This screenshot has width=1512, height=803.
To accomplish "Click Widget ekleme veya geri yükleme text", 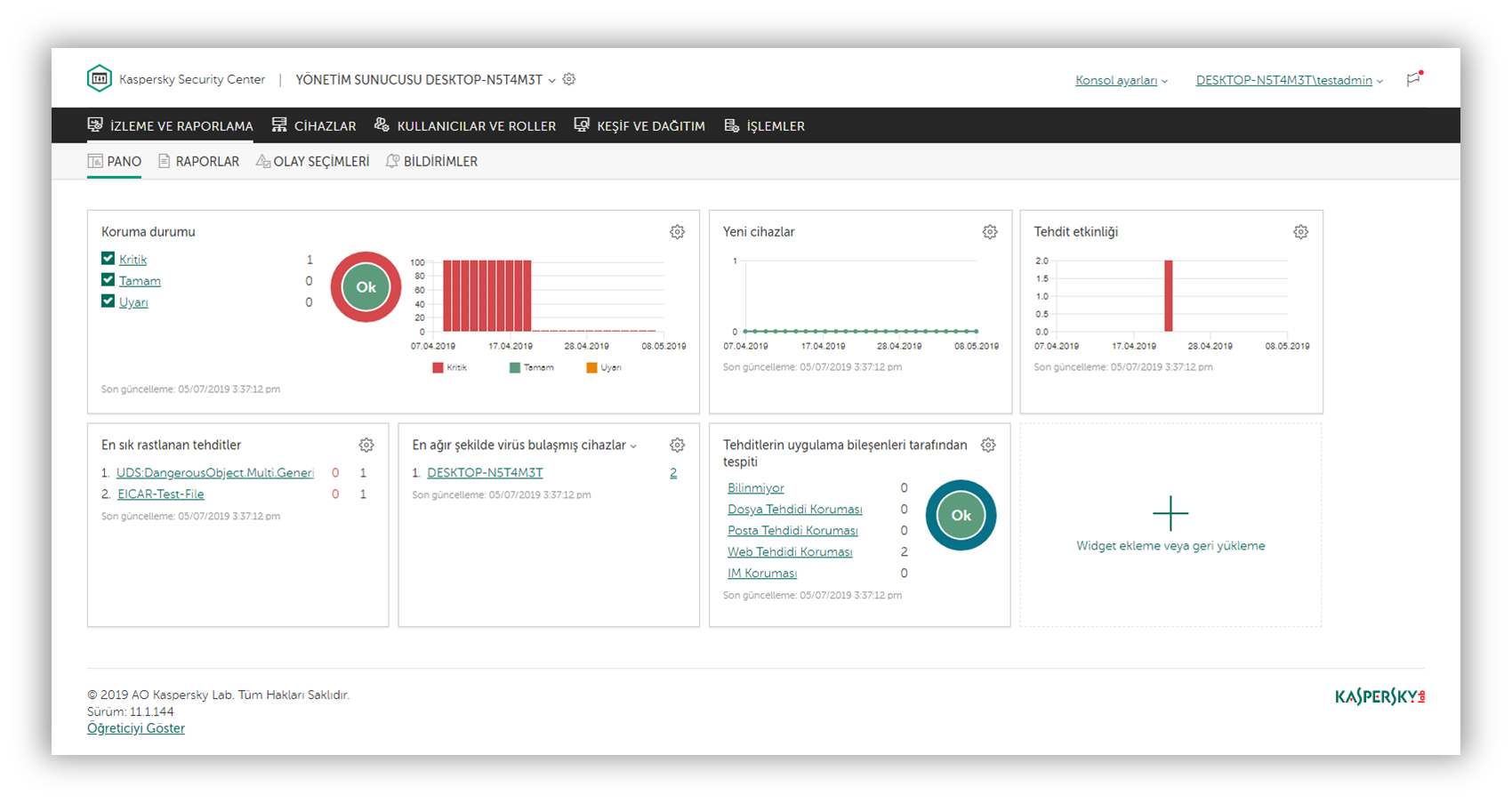I will (x=1170, y=546).
